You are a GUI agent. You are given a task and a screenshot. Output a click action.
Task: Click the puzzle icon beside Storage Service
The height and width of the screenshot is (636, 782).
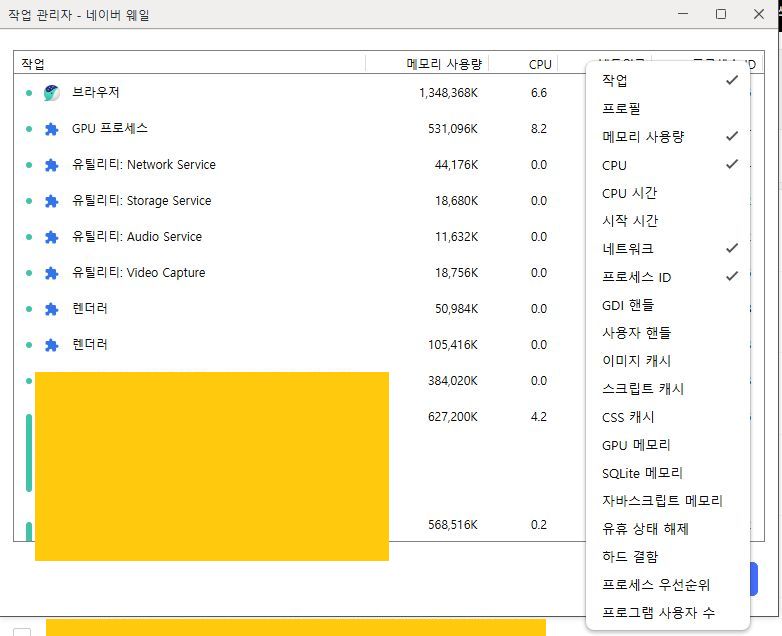click(x=51, y=201)
